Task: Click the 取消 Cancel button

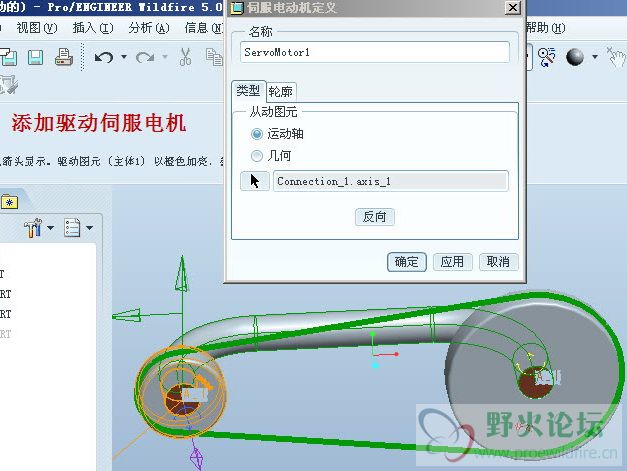Action: pos(499,262)
